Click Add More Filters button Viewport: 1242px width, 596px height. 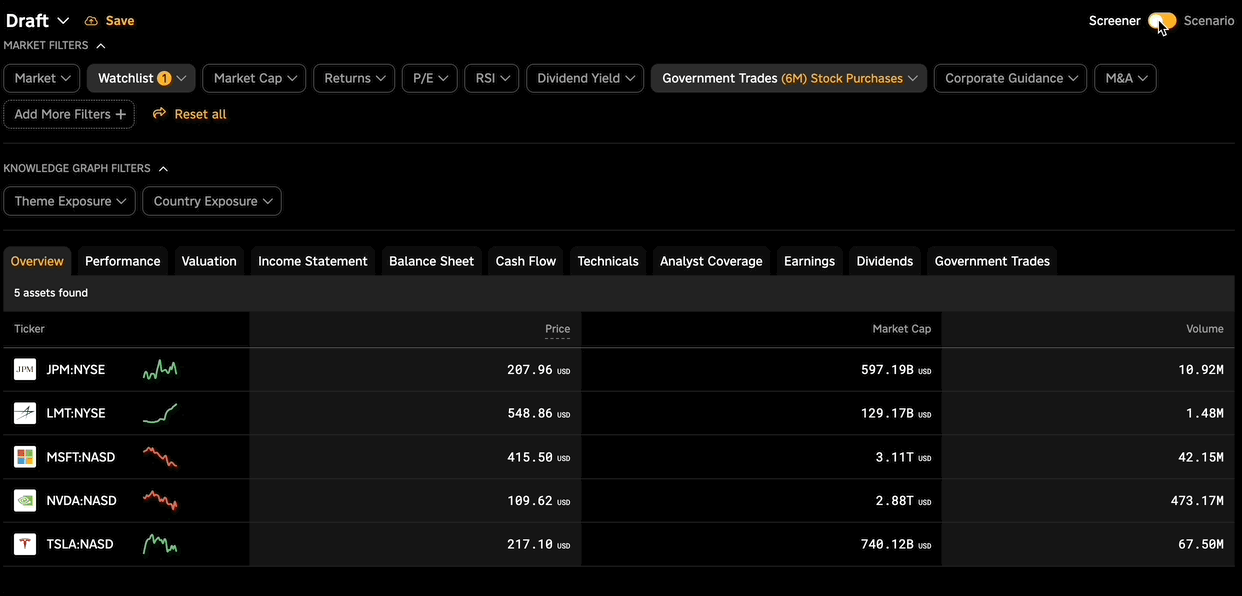(x=69, y=114)
